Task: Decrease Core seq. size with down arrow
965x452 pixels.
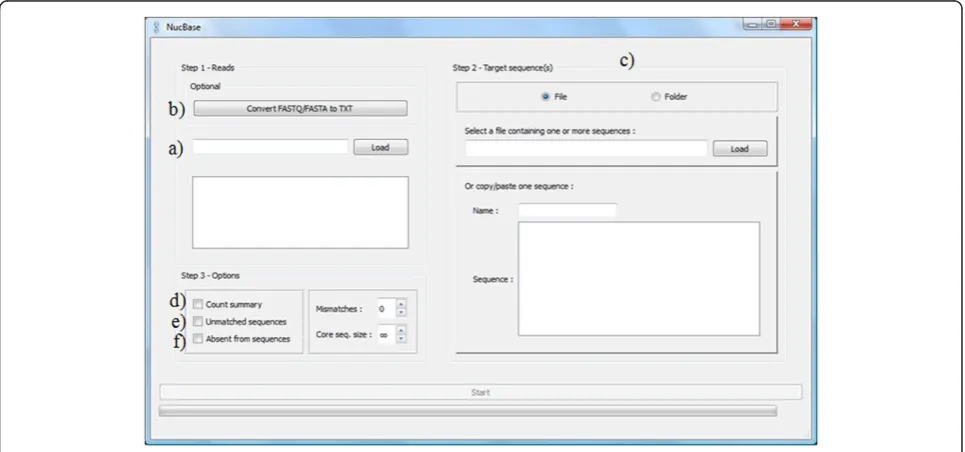Action: pyautogui.click(x=401, y=339)
